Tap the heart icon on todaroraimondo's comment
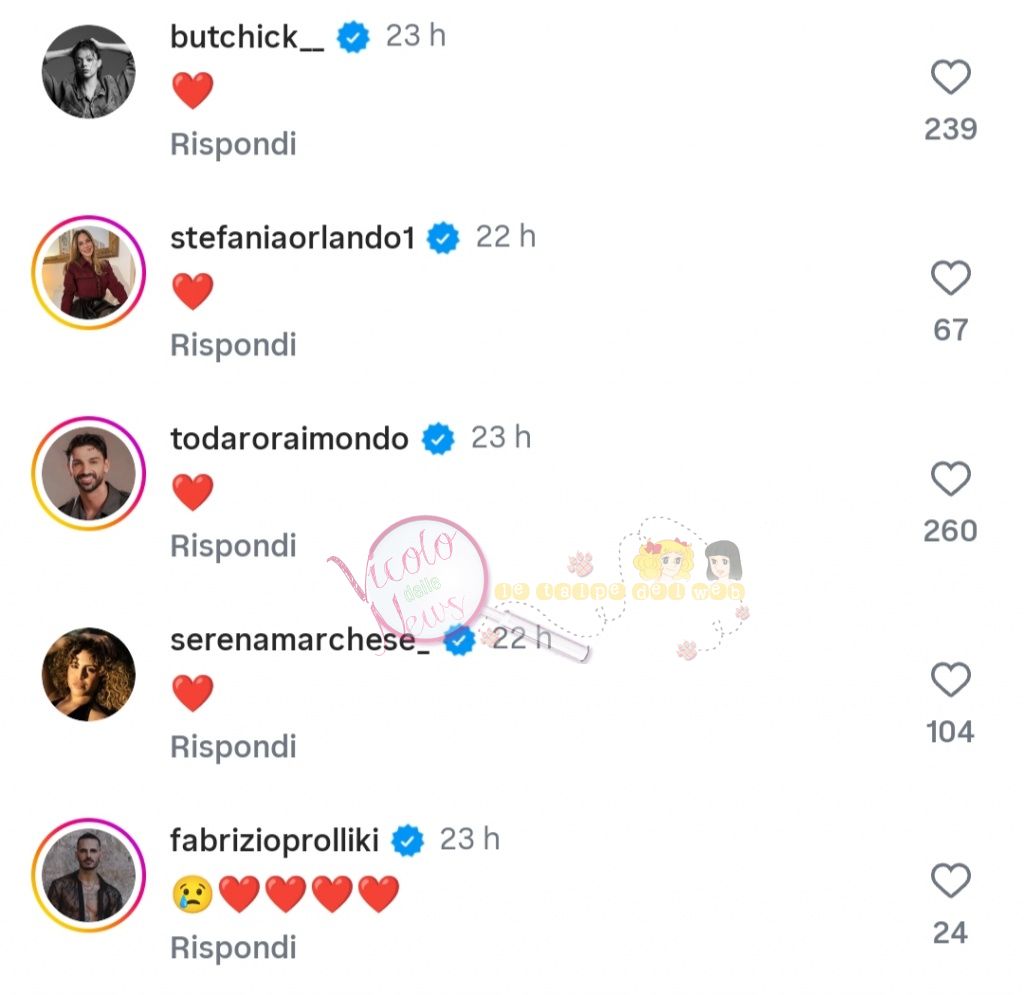This screenshot has width=1024, height=995. click(950, 480)
